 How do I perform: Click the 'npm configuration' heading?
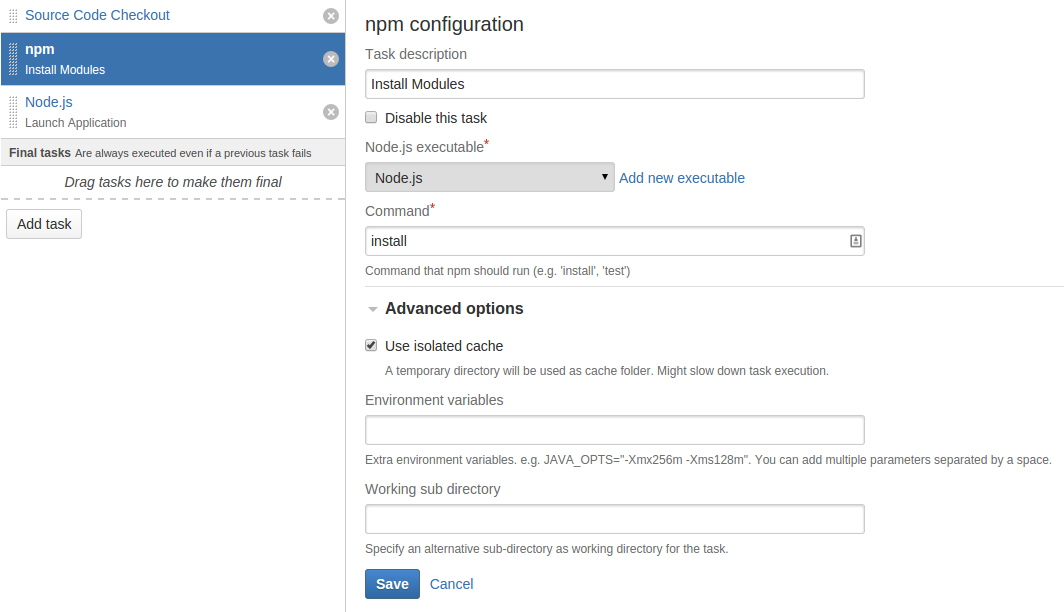pyautogui.click(x=444, y=24)
